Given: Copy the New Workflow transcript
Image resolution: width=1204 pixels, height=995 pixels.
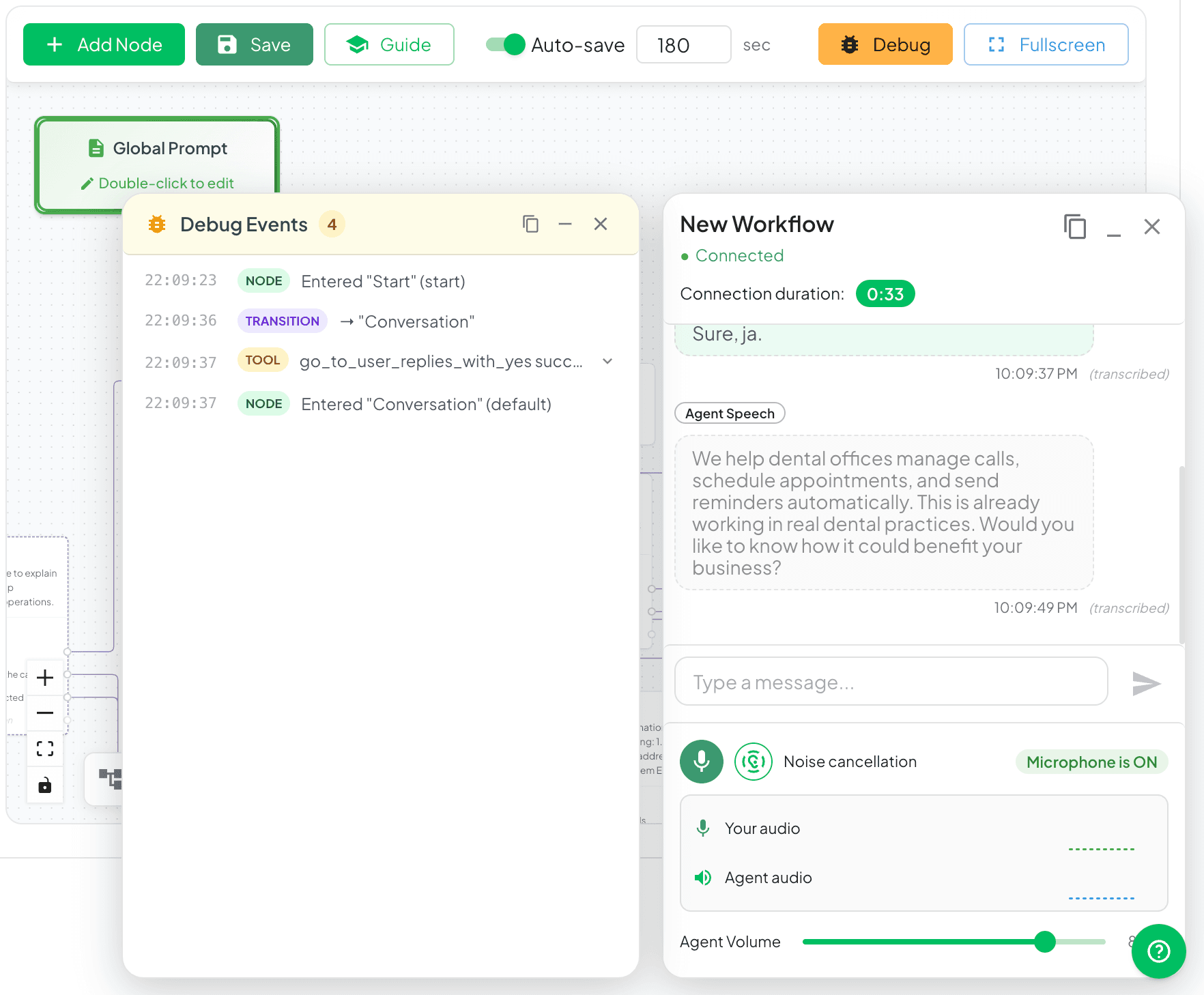Looking at the screenshot, I should [x=1074, y=227].
